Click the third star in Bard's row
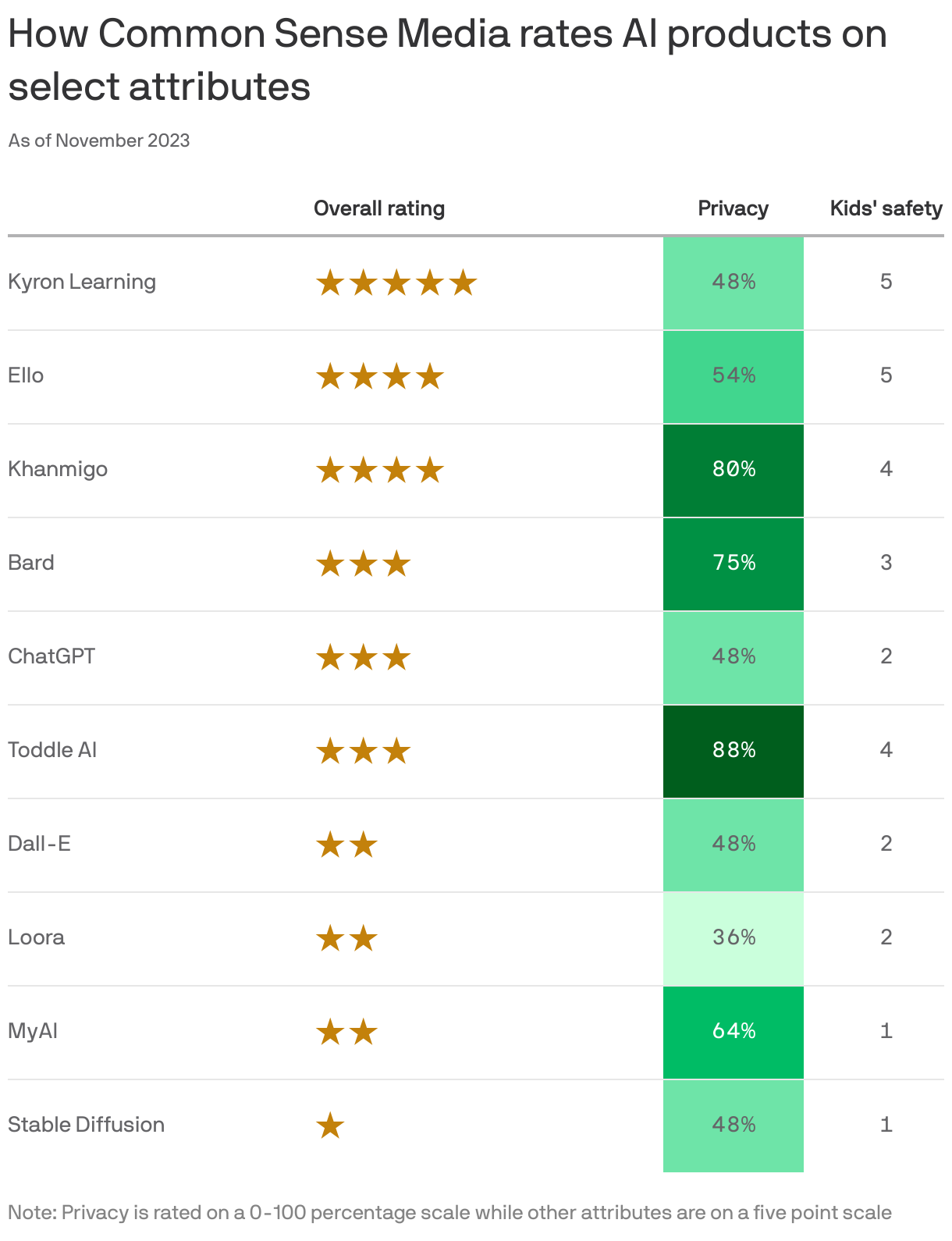 [x=396, y=564]
